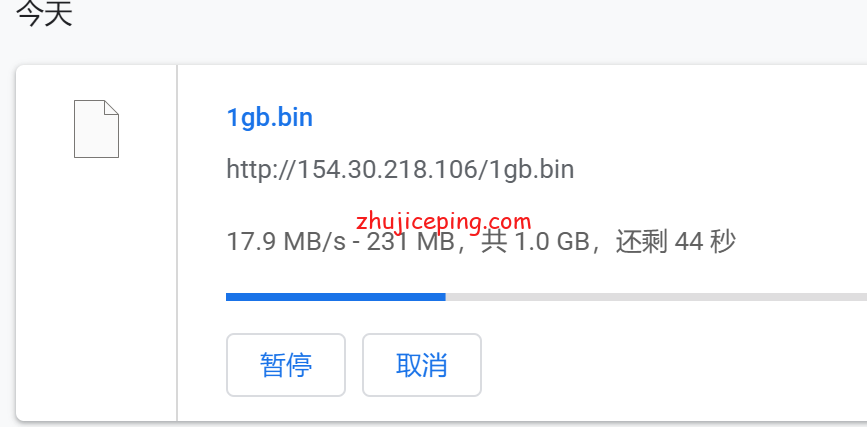
Task: Cancel the download with the 取消 button
Action: pos(422,365)
